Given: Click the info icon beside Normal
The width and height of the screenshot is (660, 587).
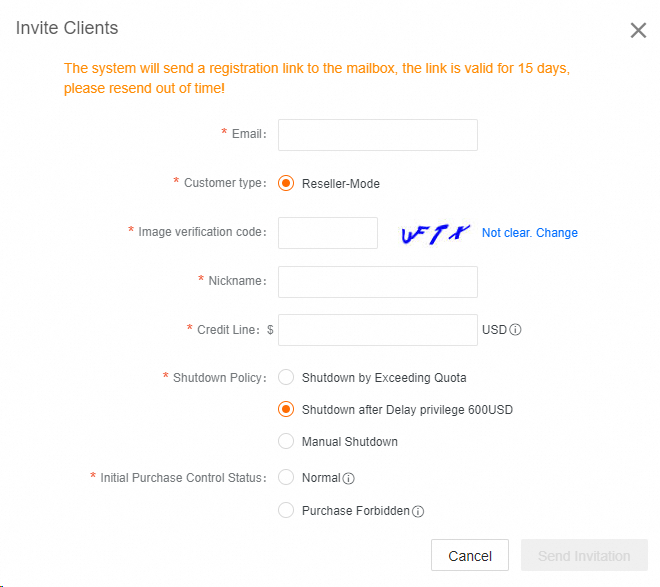Looking at the screenshot, I should (349, 478).
